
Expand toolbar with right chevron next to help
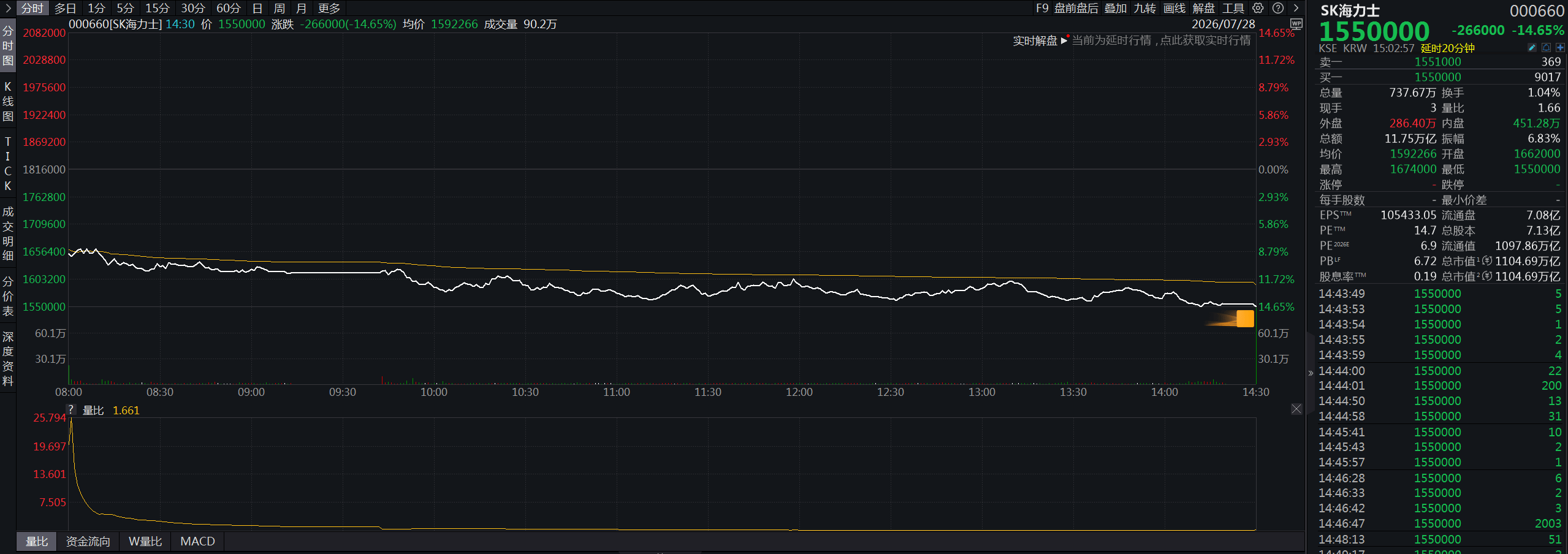1296,8
